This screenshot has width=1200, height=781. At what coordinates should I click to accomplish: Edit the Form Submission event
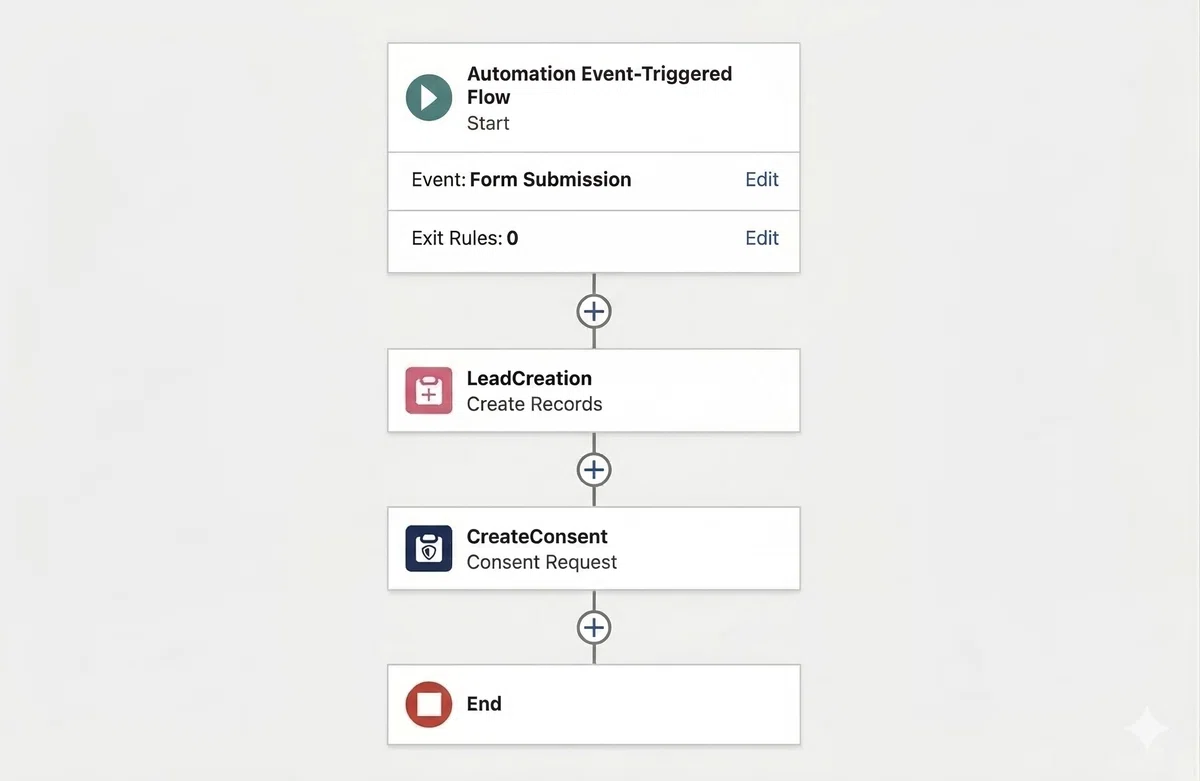762,180
